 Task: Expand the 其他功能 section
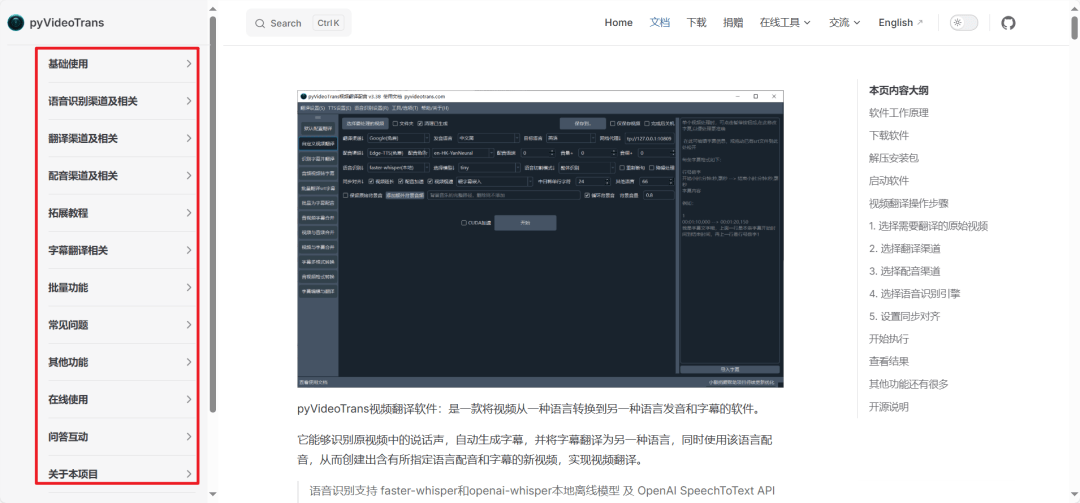point(120,362)
